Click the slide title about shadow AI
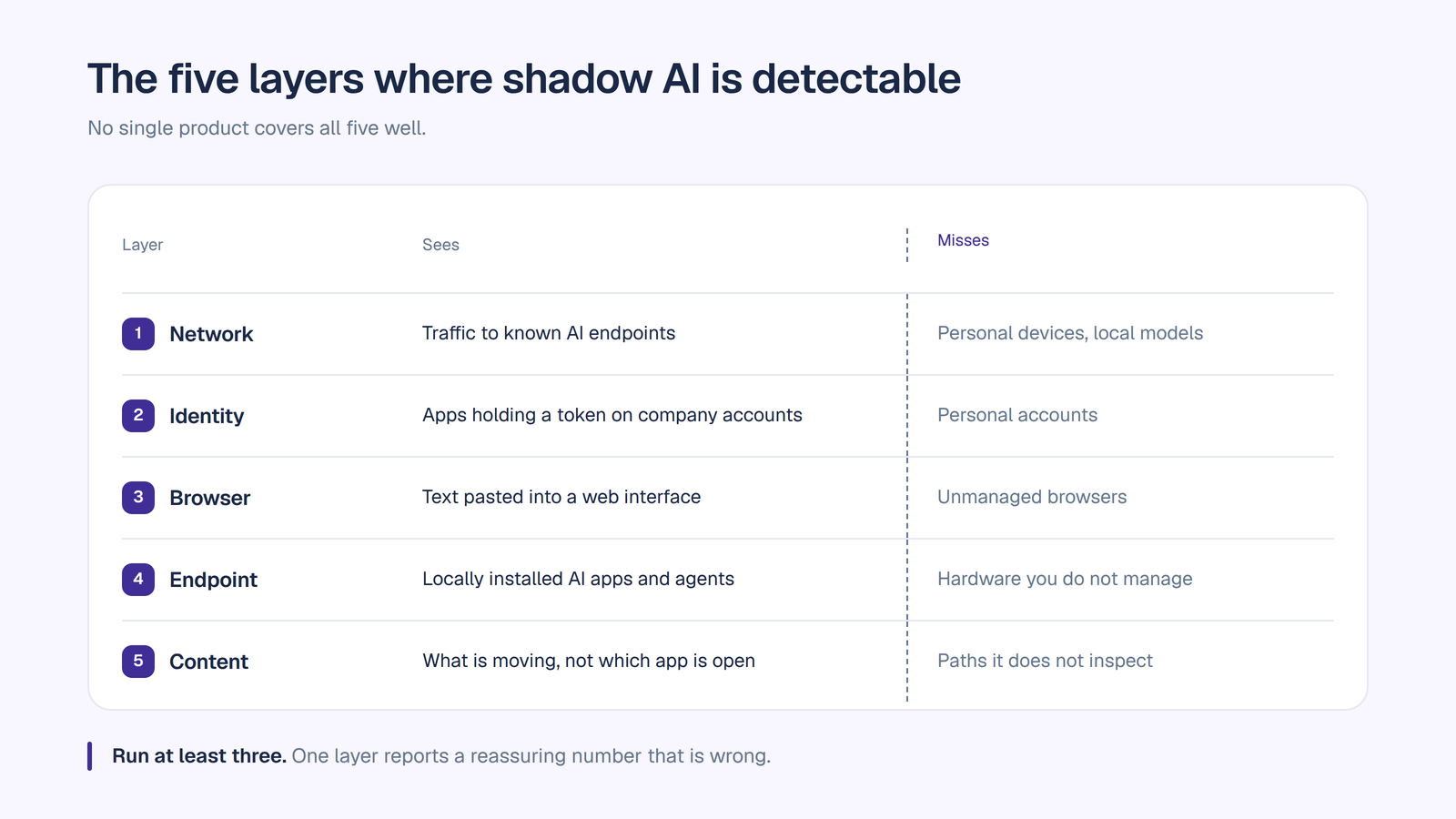This screenshot has height=819, width=1456. [524, 79]
